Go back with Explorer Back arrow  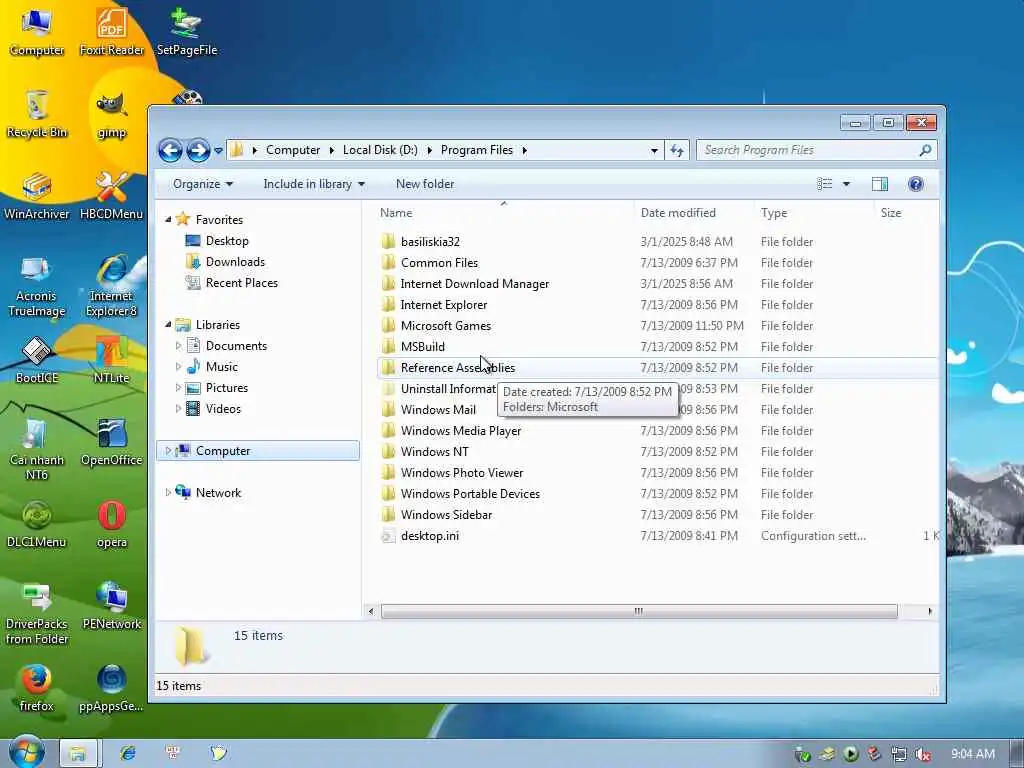(x=170, y=150)
